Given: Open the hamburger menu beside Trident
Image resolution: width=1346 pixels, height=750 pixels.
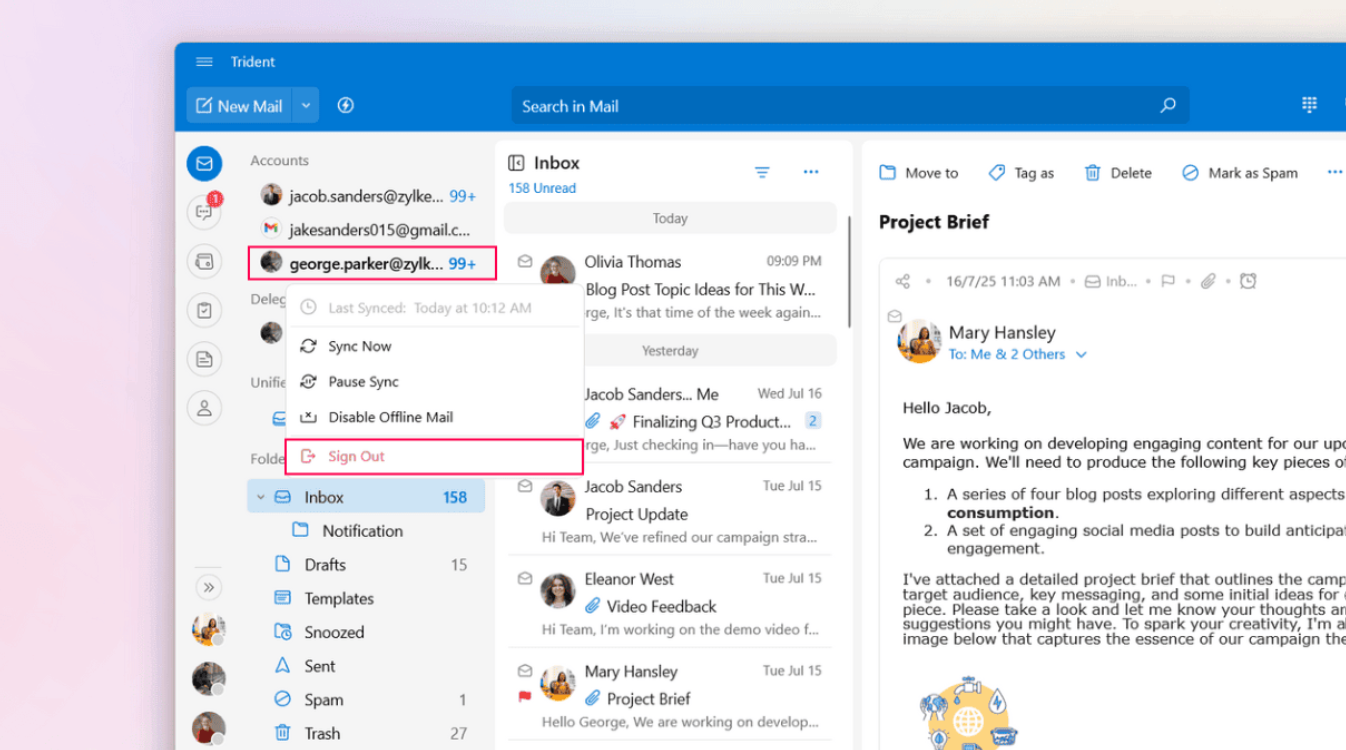Looking at the screenshot, I should [204, 62].
